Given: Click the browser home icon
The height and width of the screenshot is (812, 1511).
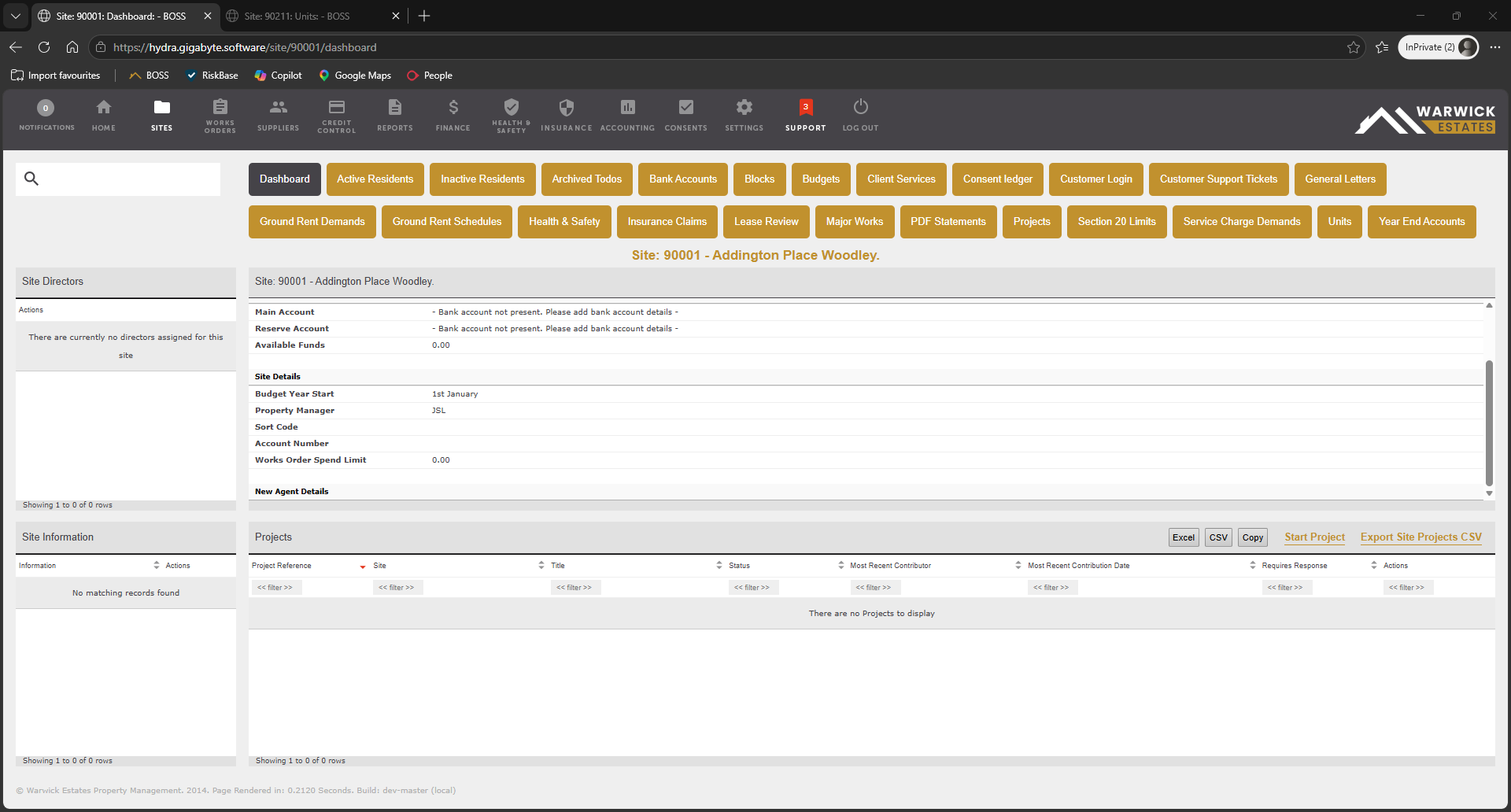Looking at the screenshot, I should 72,47.
